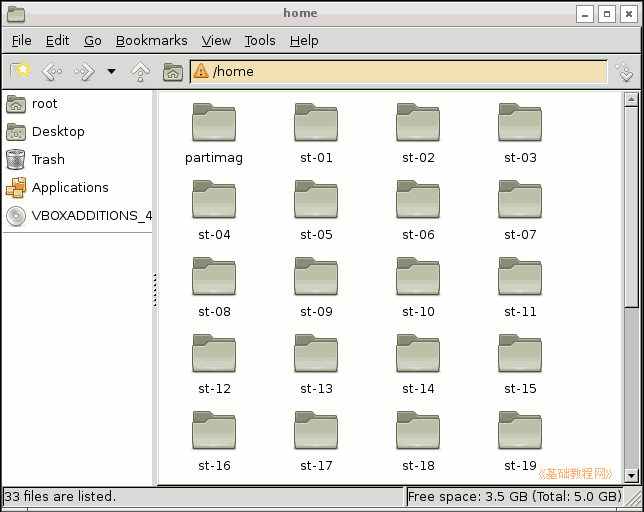Open the Edit menu
The height and width of the screenshot is (512, 644).
[58, 41]
